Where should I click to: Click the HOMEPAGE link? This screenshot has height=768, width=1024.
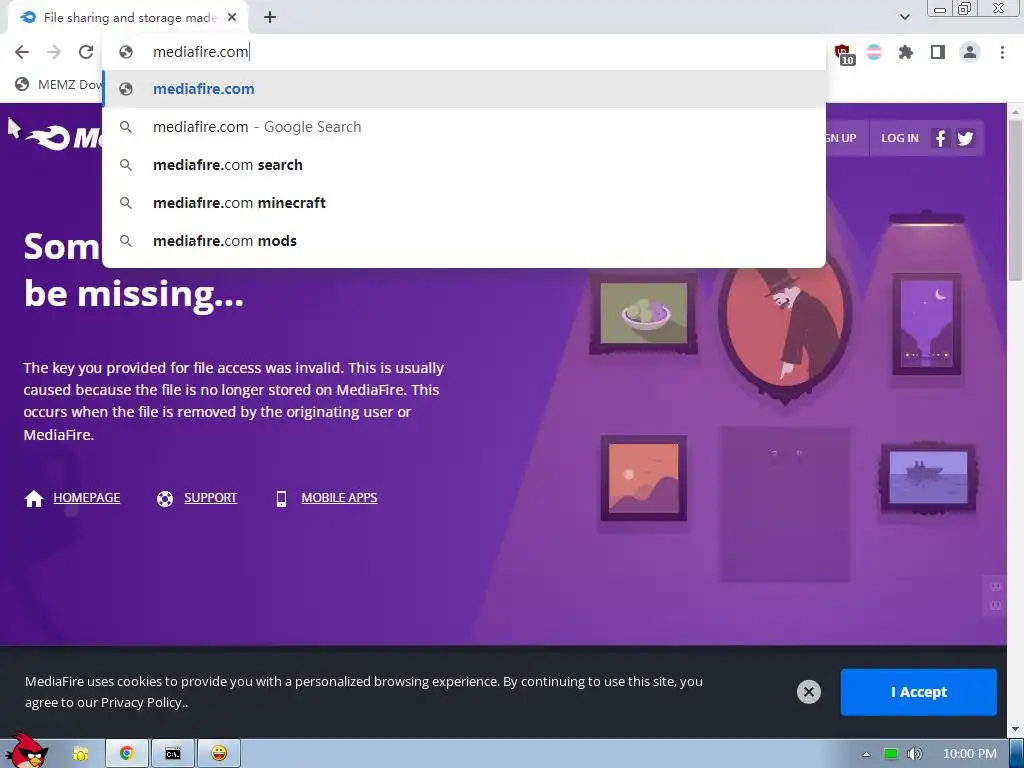point(87,498)
